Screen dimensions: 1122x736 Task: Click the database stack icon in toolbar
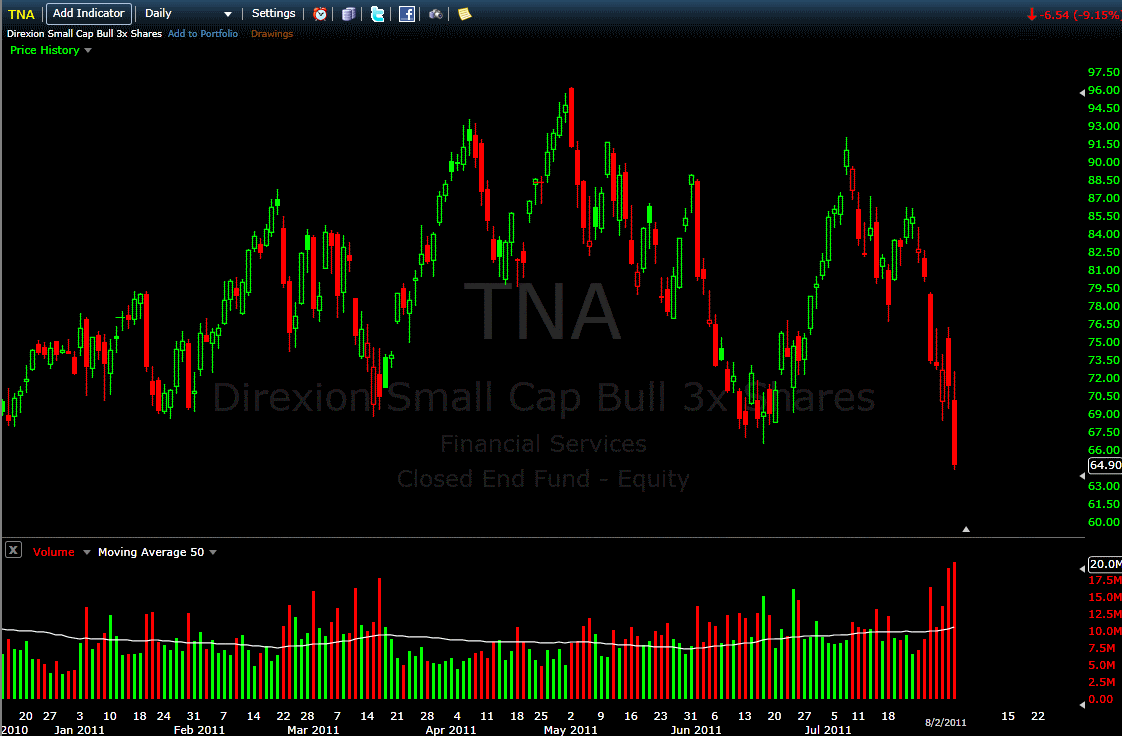(x=348, y=14)
